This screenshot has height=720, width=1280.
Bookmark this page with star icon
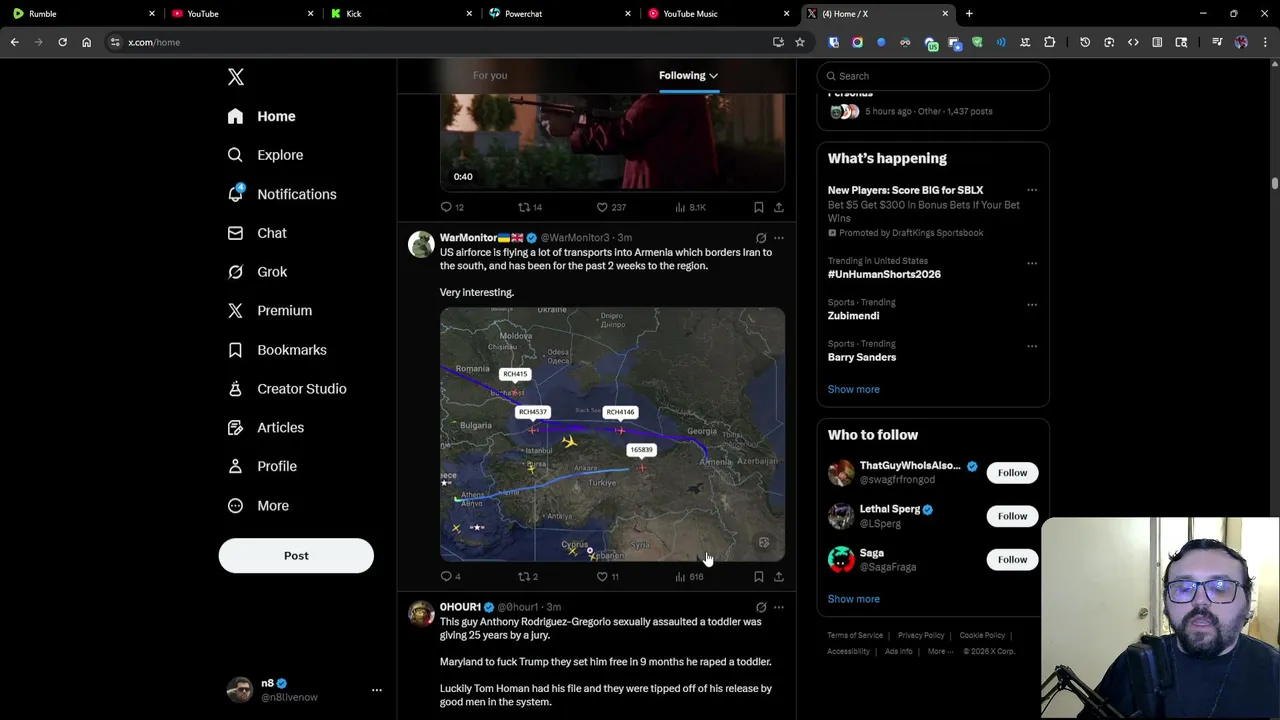click(800, 42)
